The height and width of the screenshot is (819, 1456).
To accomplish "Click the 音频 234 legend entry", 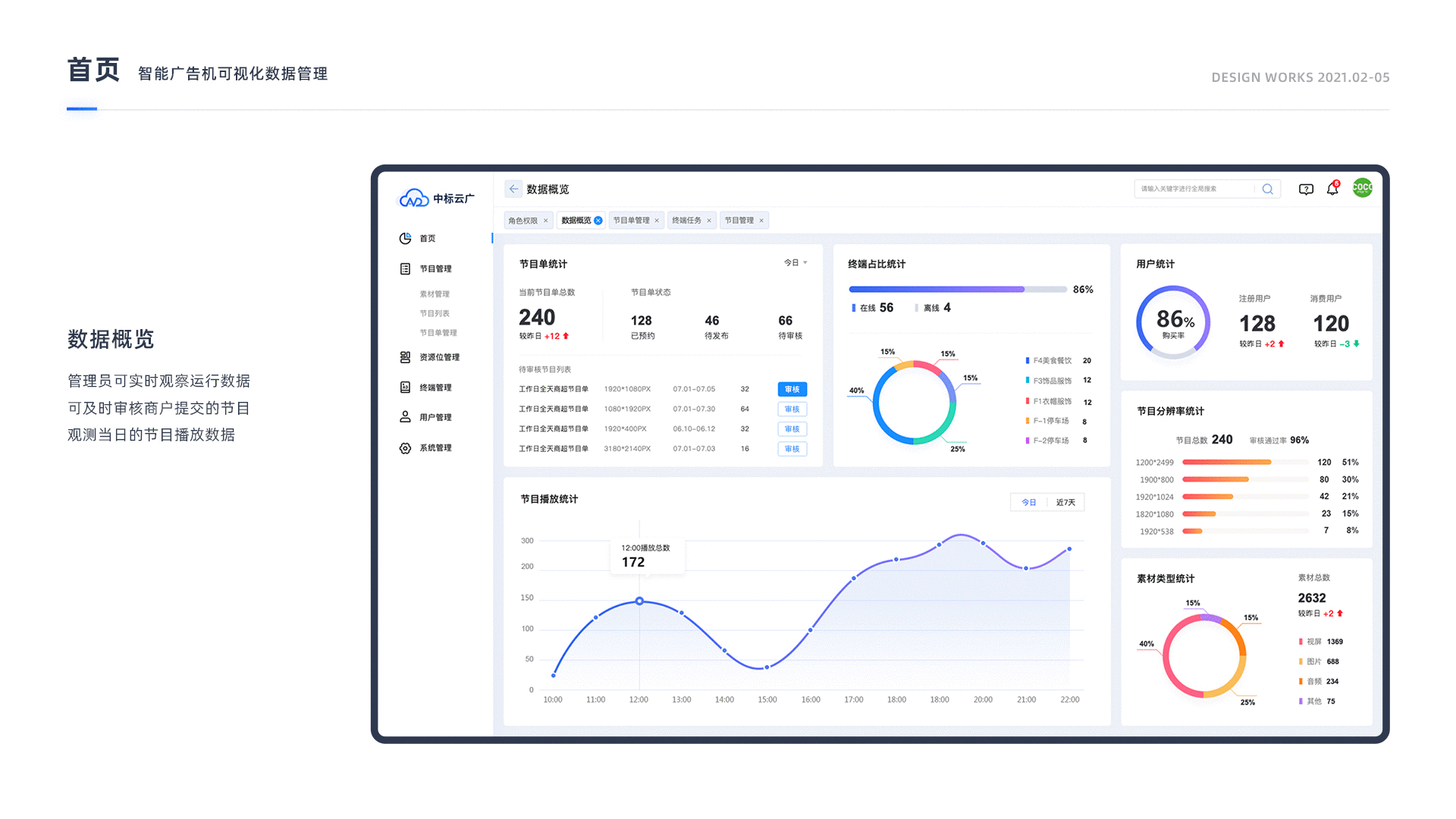I will point(1319,681).
